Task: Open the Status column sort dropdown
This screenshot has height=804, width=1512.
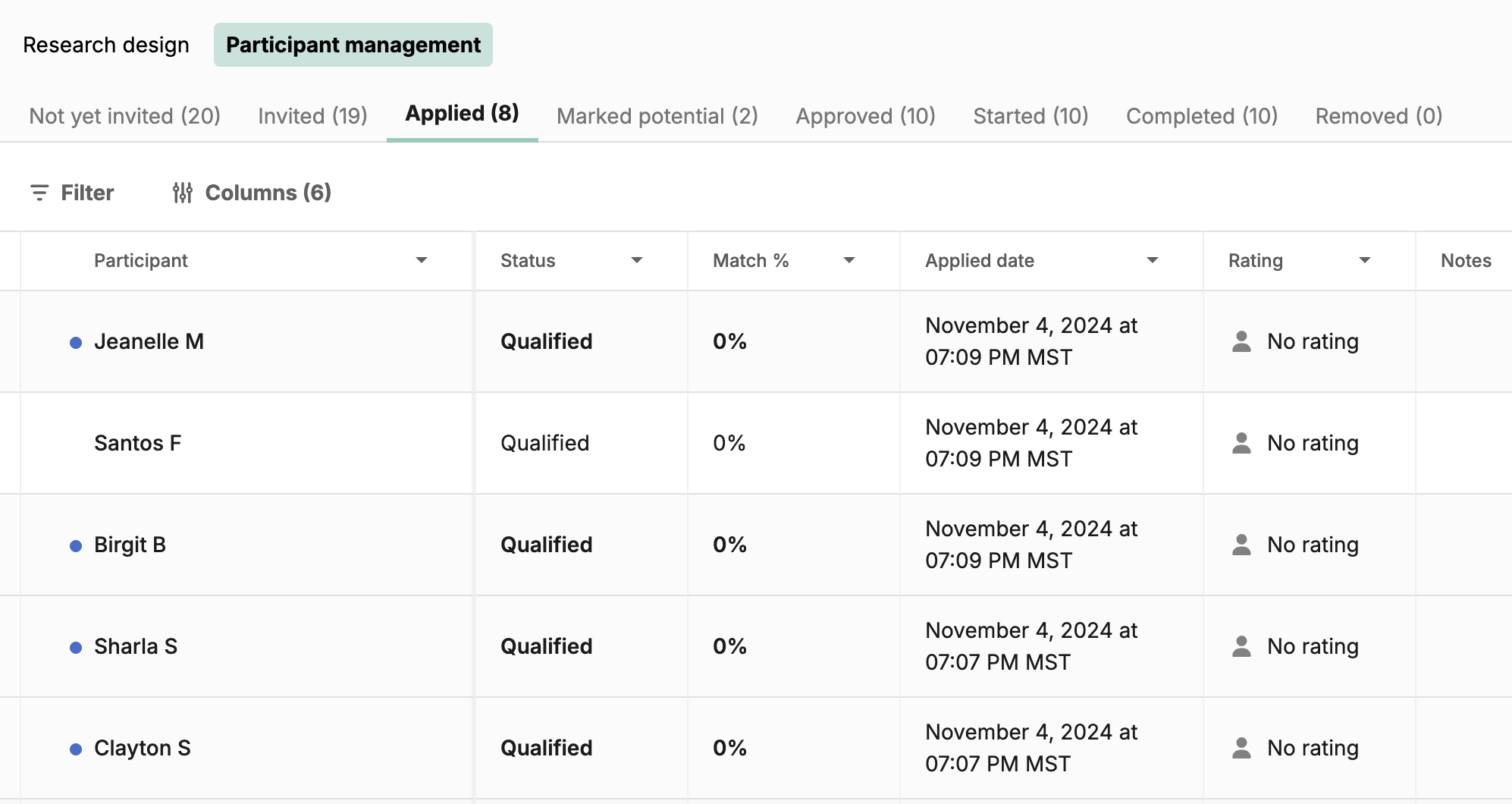Action: click(637, 260)
